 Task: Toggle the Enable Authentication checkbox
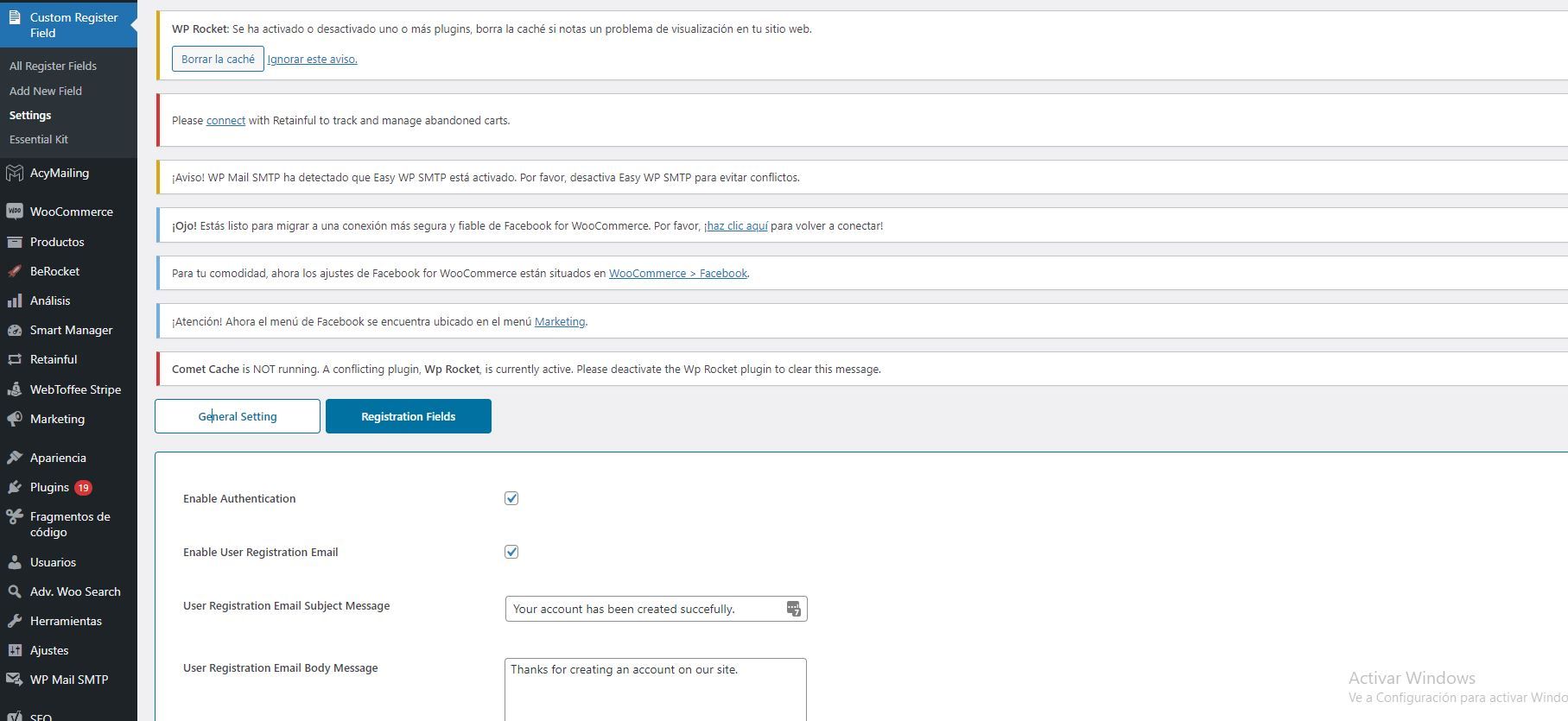click(x=511, y=498)
